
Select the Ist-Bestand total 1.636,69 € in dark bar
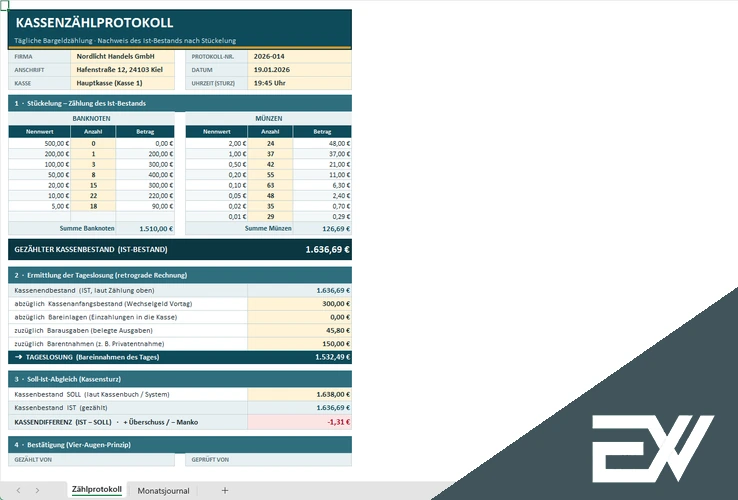tap(327, 250)
